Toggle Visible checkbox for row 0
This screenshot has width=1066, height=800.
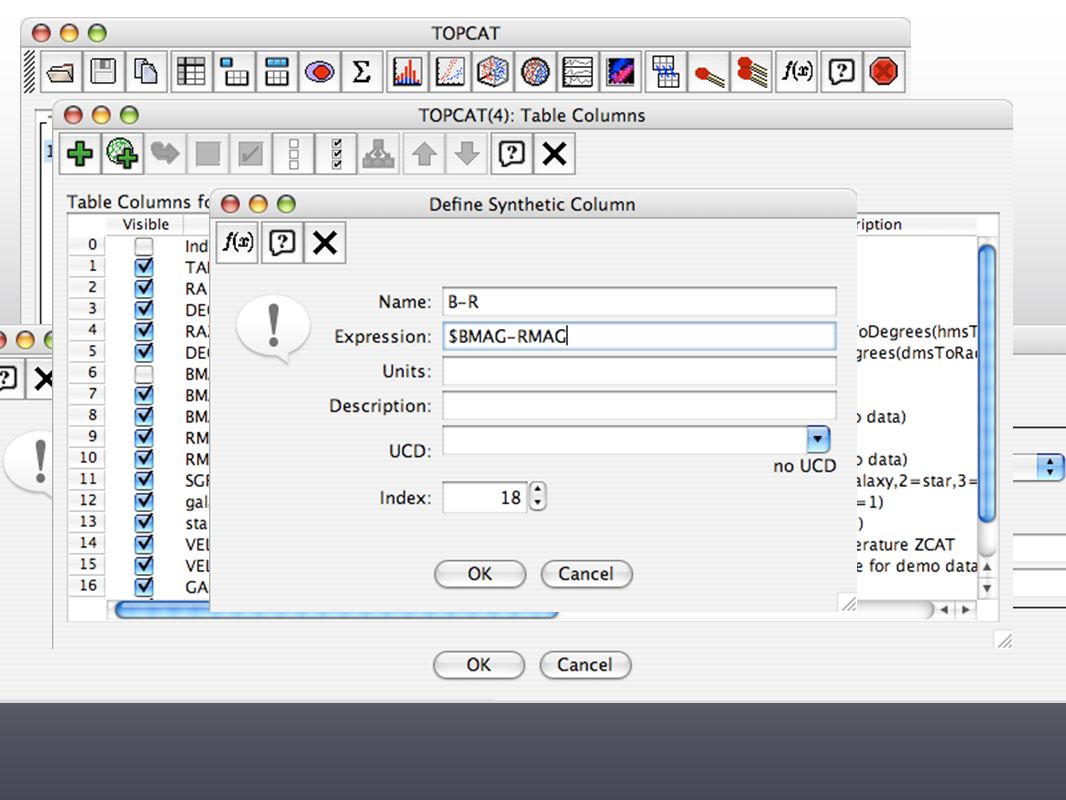143,246
